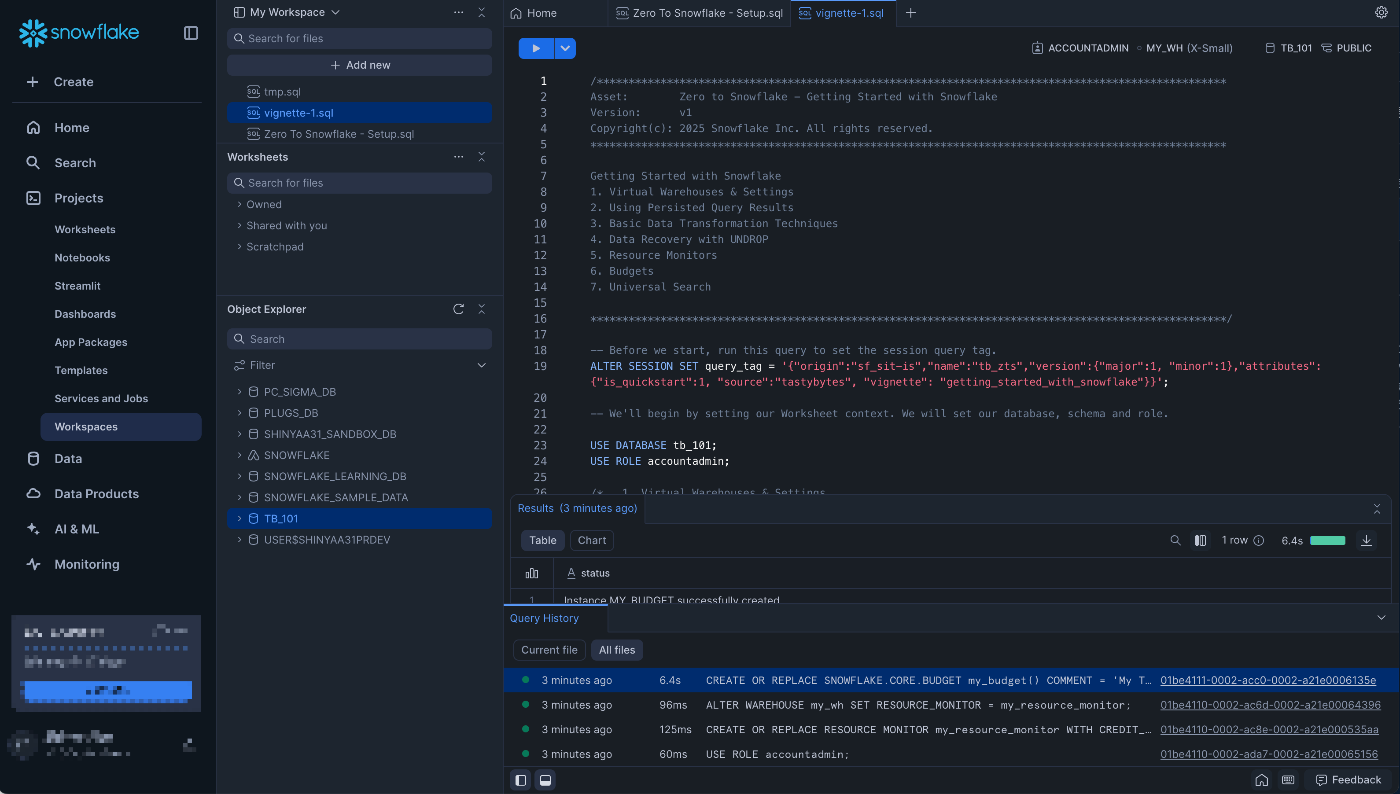Open settings gear in top right
1400x794 pixels.
pos(1382,13)
